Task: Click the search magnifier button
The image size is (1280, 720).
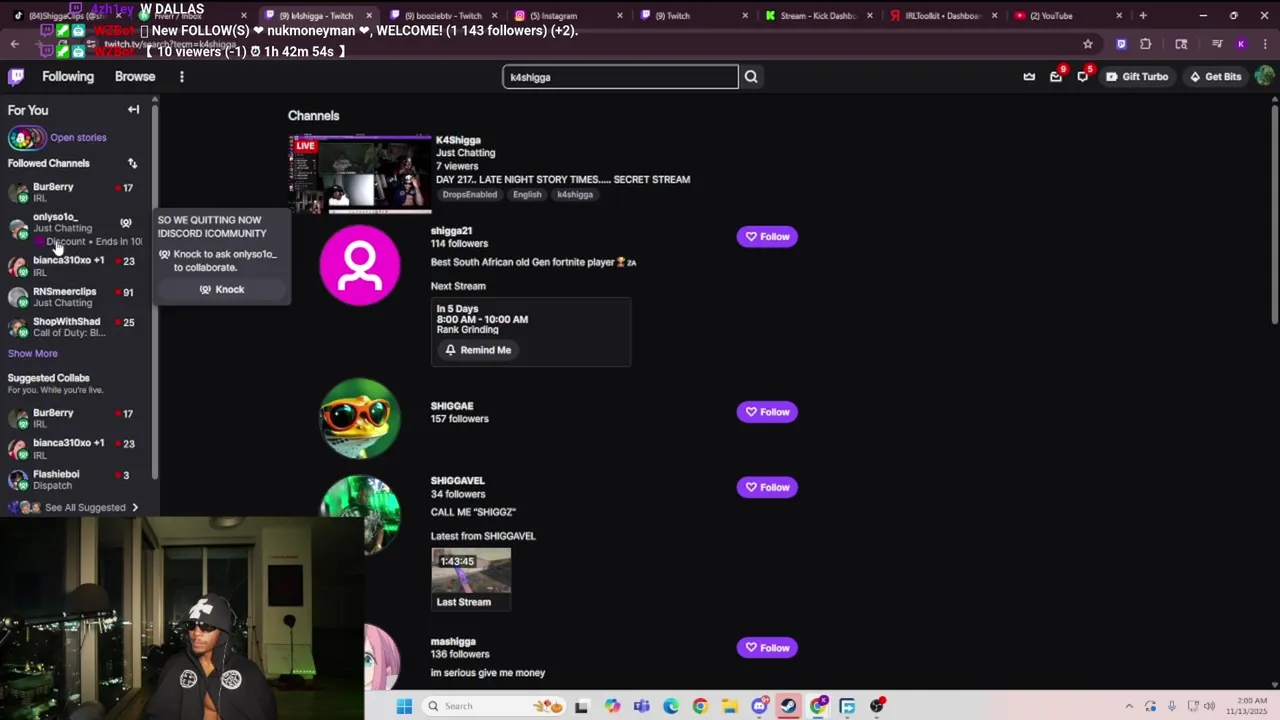Action: (x=751, y=77)
